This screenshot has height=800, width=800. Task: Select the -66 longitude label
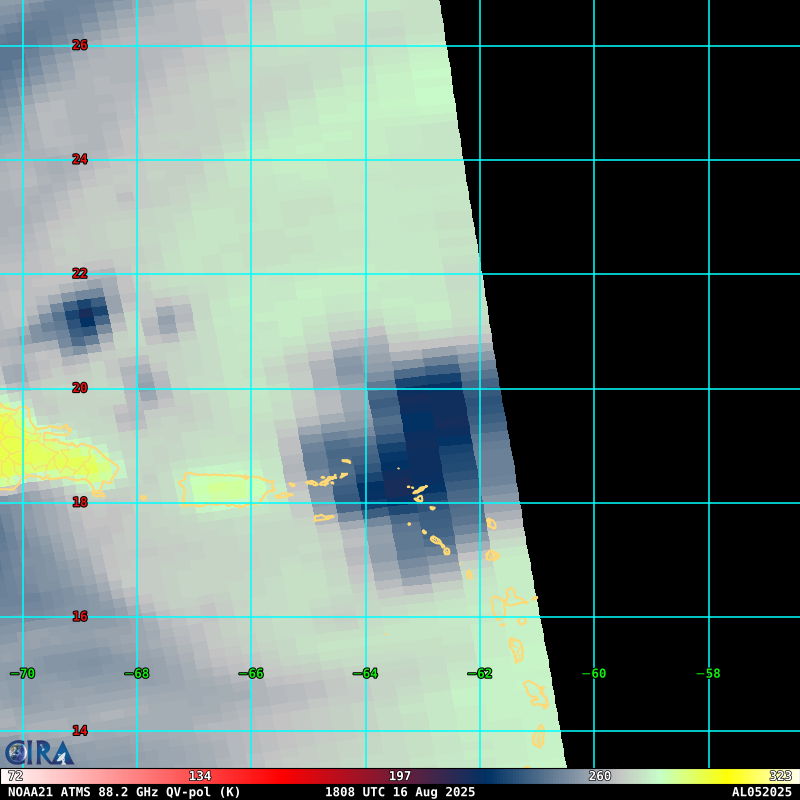[251, 674]
